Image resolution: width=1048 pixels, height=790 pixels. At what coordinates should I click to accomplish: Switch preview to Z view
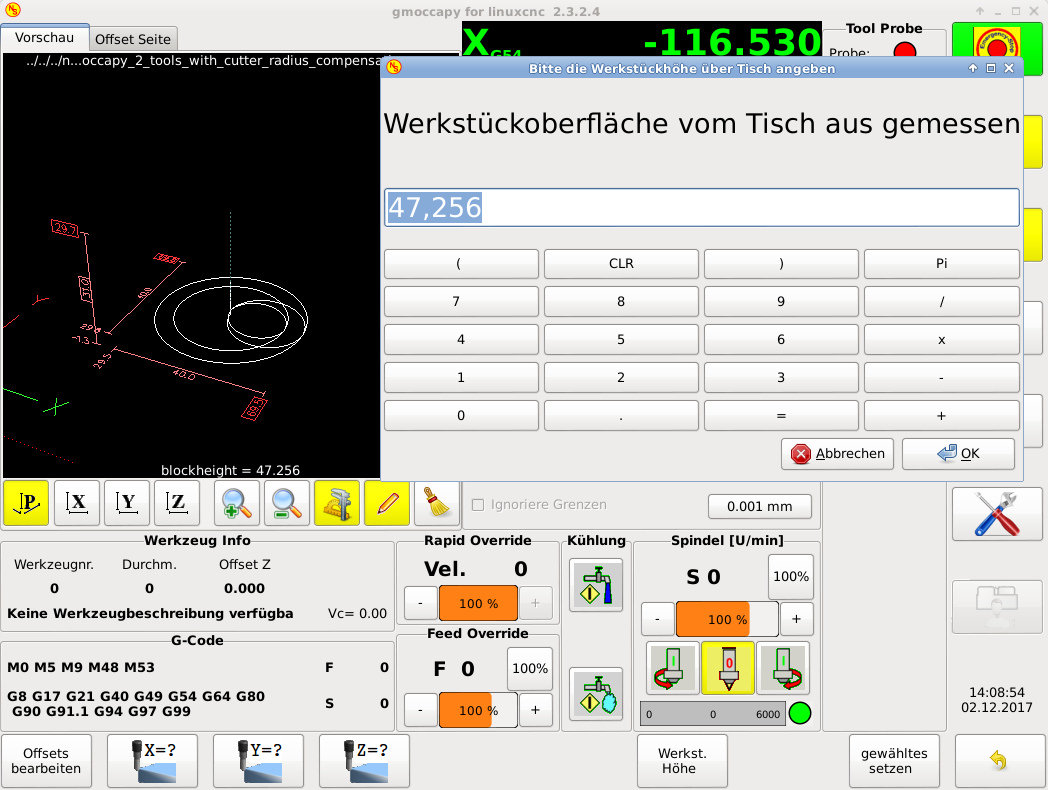(177, 503)
